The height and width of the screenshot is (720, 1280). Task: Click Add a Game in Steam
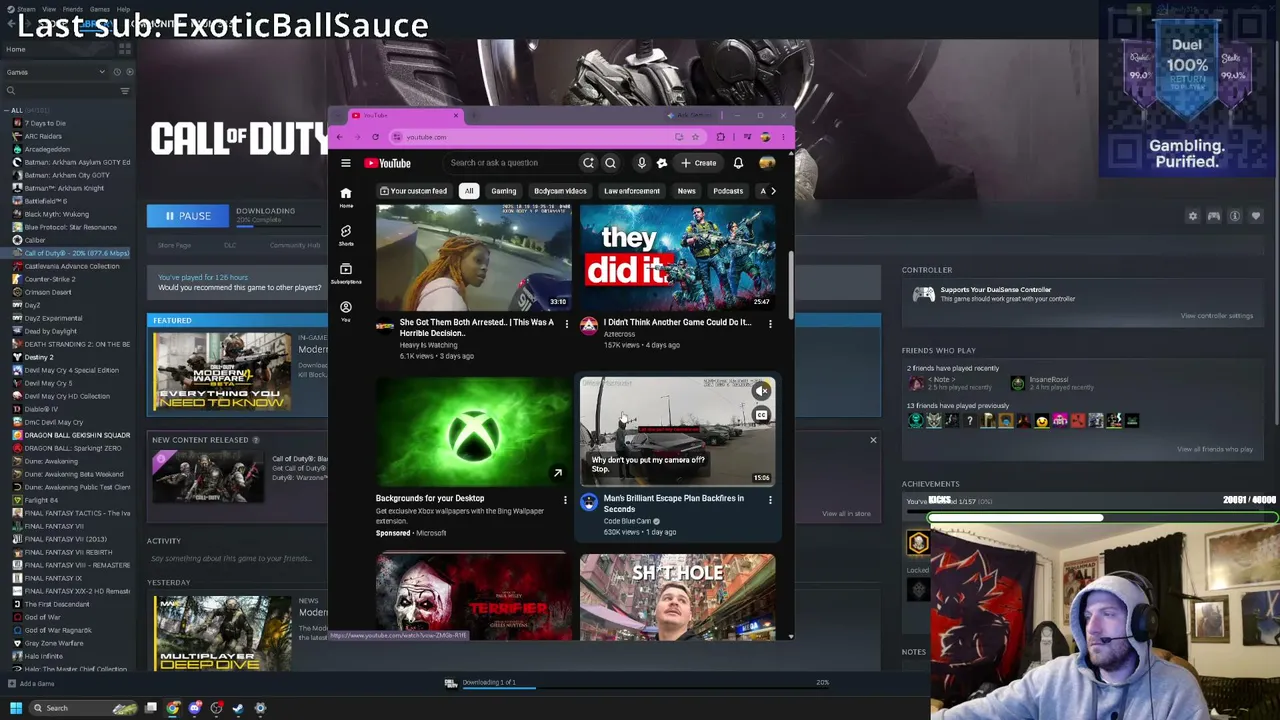[x=31, y=684]
